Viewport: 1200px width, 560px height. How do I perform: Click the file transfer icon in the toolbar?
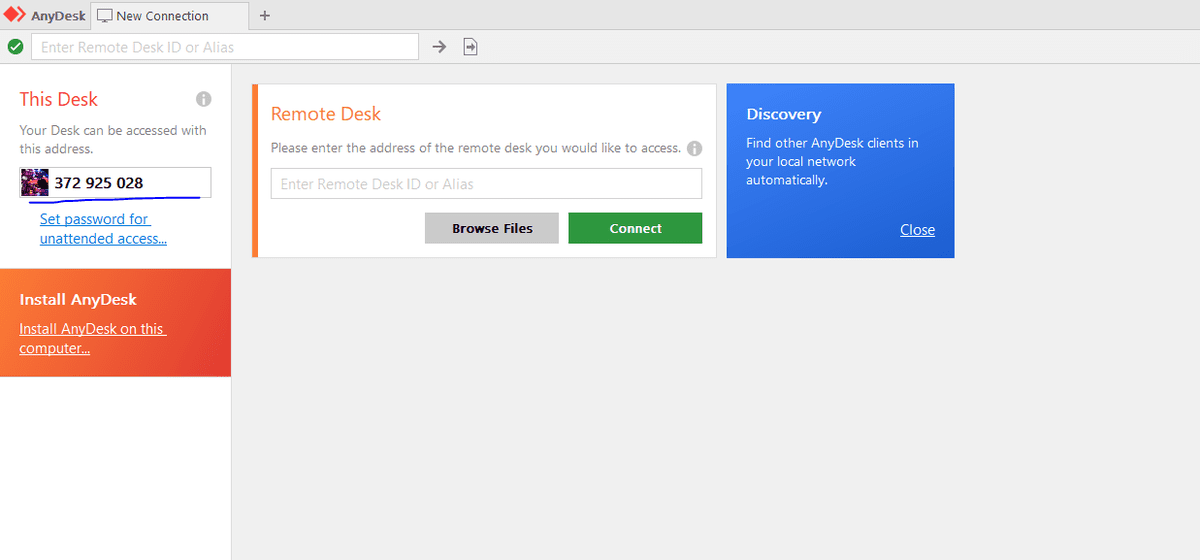471,47
